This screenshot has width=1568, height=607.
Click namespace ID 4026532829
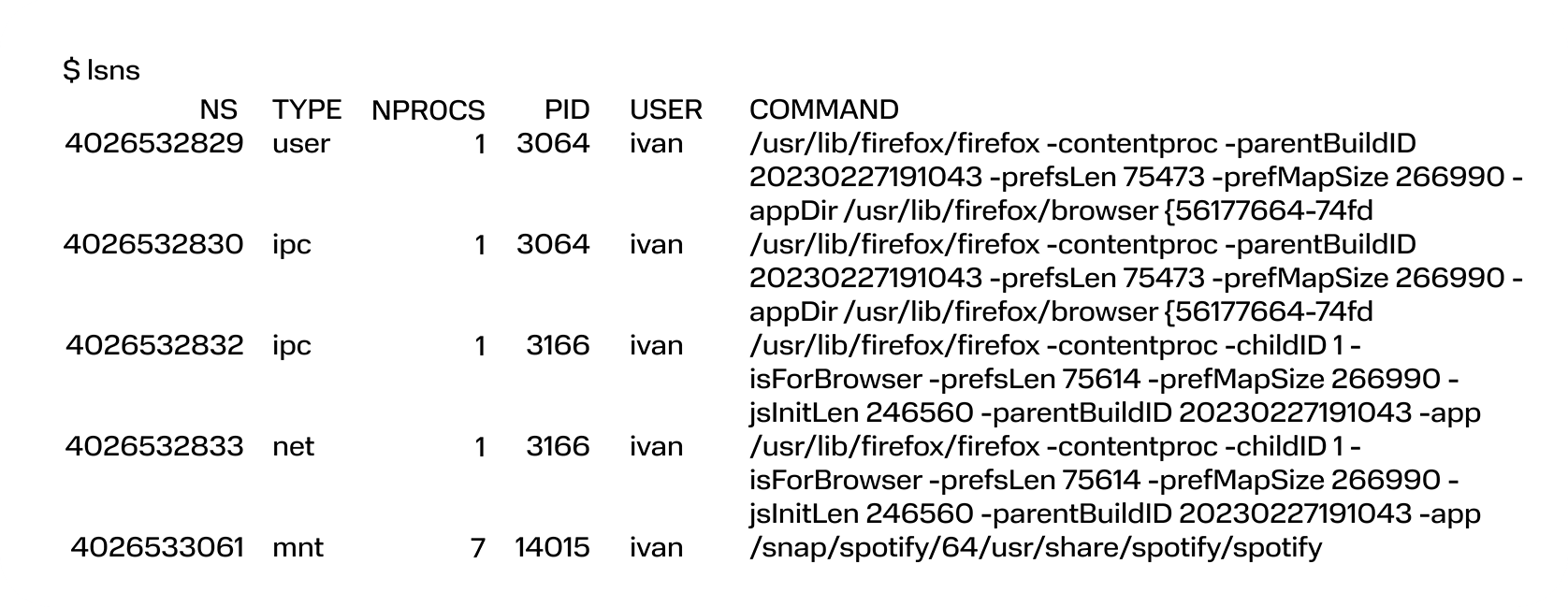(154, 144)
